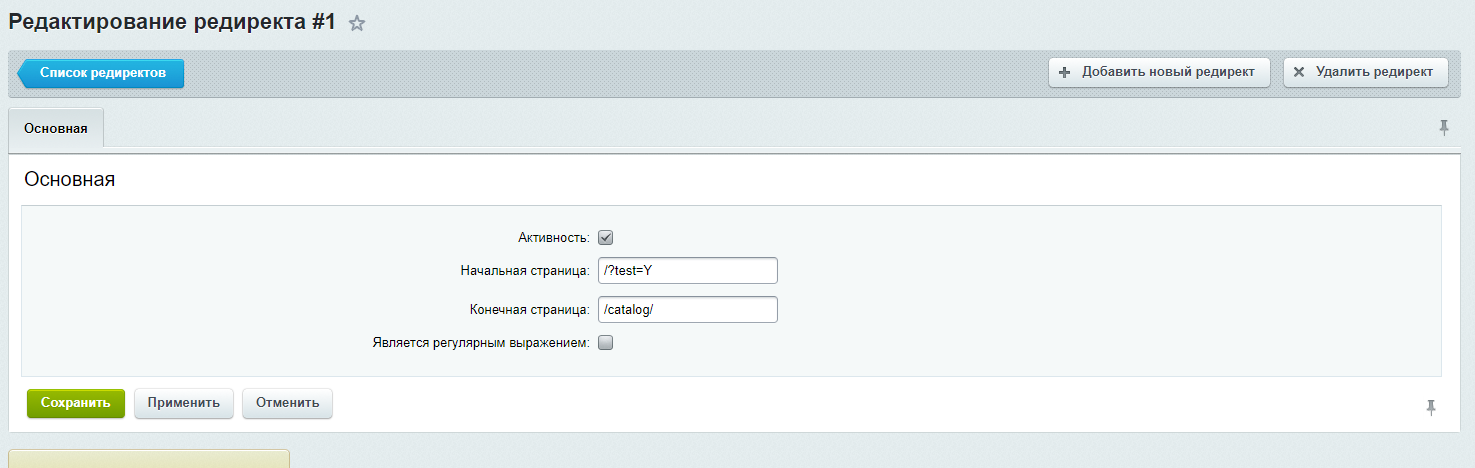The height and width of the screenshot is (468, 1475).
Task: Click the Конечная страница label
Action: (529, 310)
